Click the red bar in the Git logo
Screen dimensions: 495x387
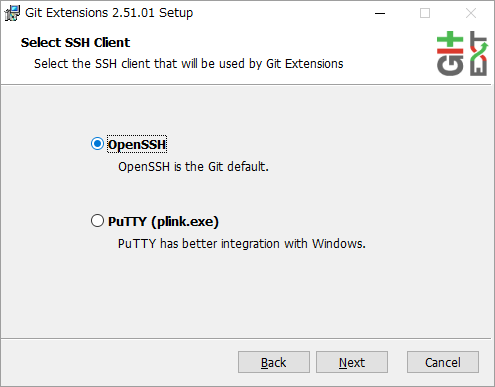(450, 51)
